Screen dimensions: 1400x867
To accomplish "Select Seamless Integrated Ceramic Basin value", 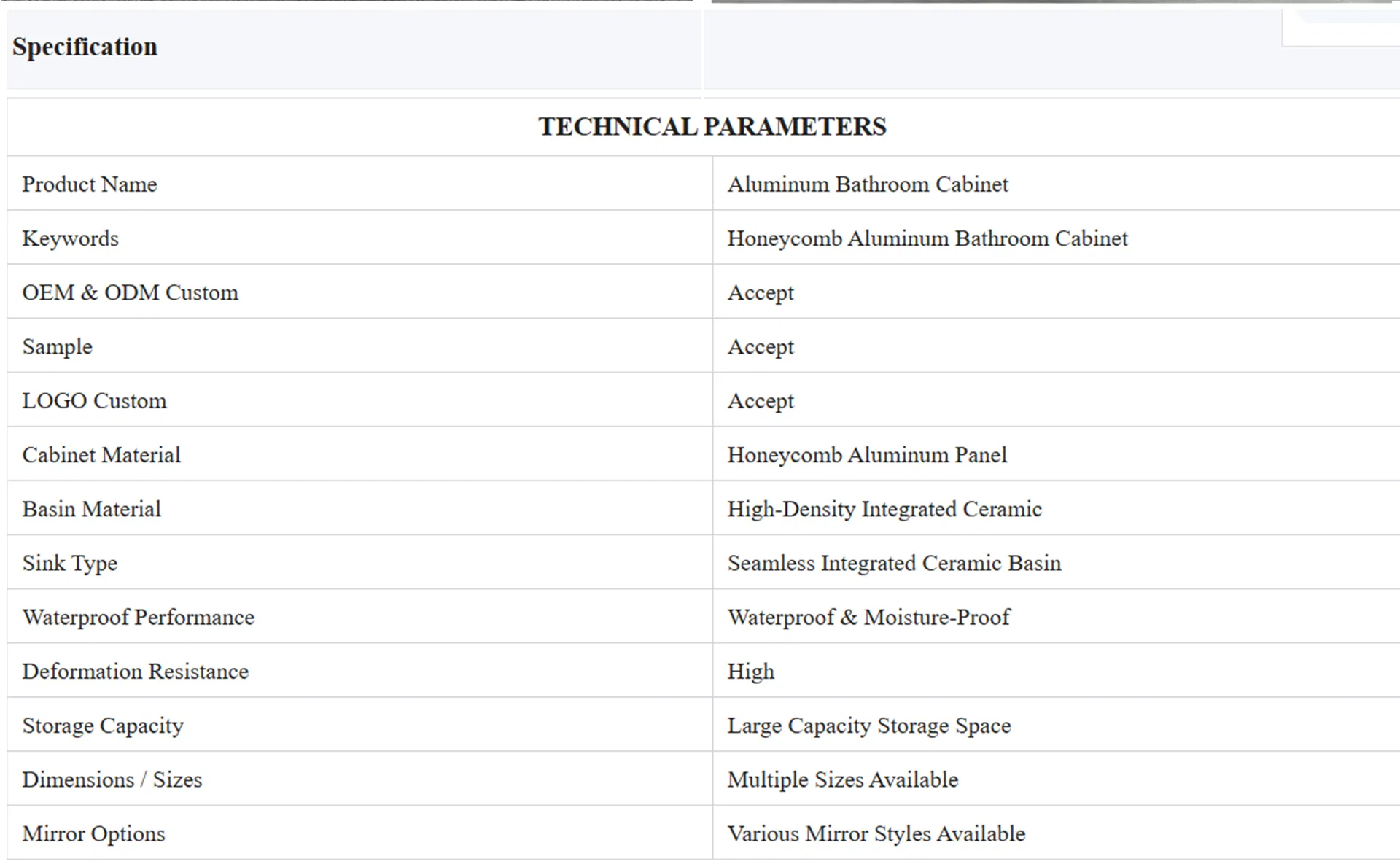I will (894, 564).
